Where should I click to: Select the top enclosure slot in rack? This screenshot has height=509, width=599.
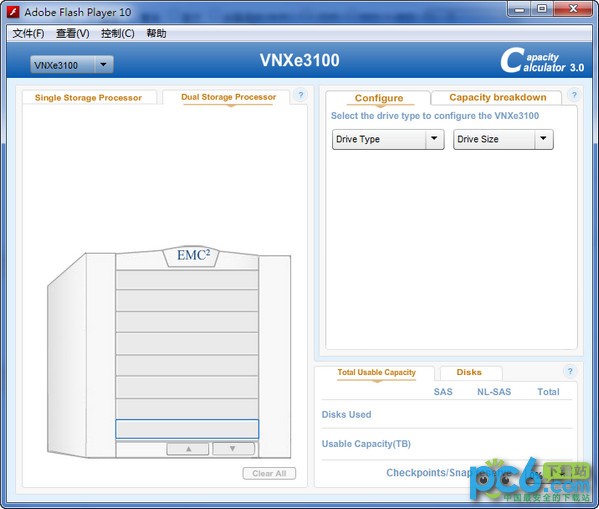(x=187, y=280)
